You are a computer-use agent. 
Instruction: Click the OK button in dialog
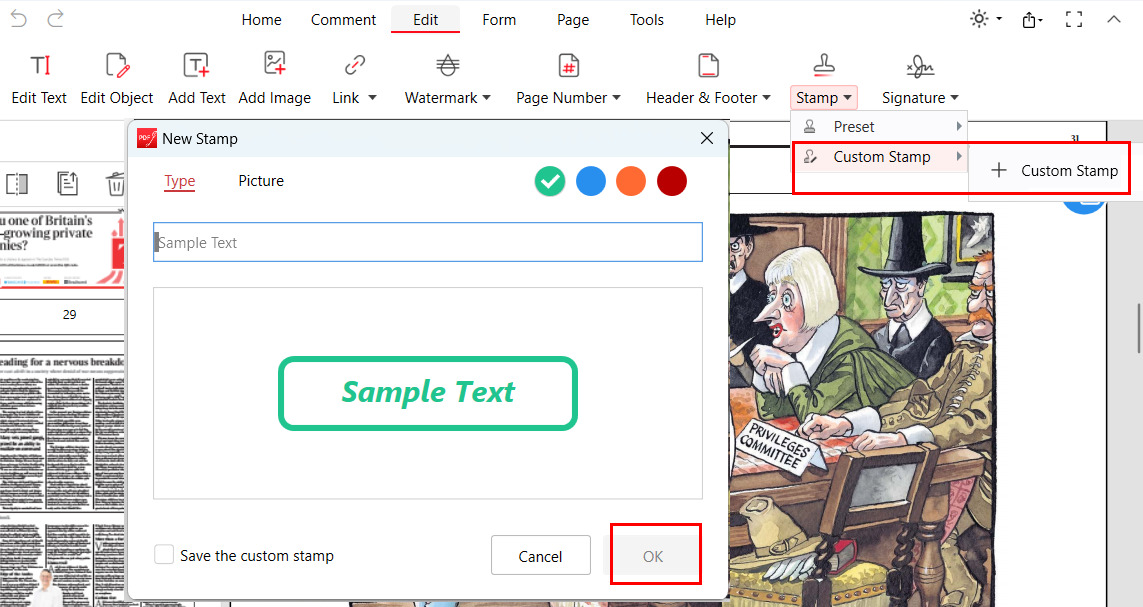point(653,556)
